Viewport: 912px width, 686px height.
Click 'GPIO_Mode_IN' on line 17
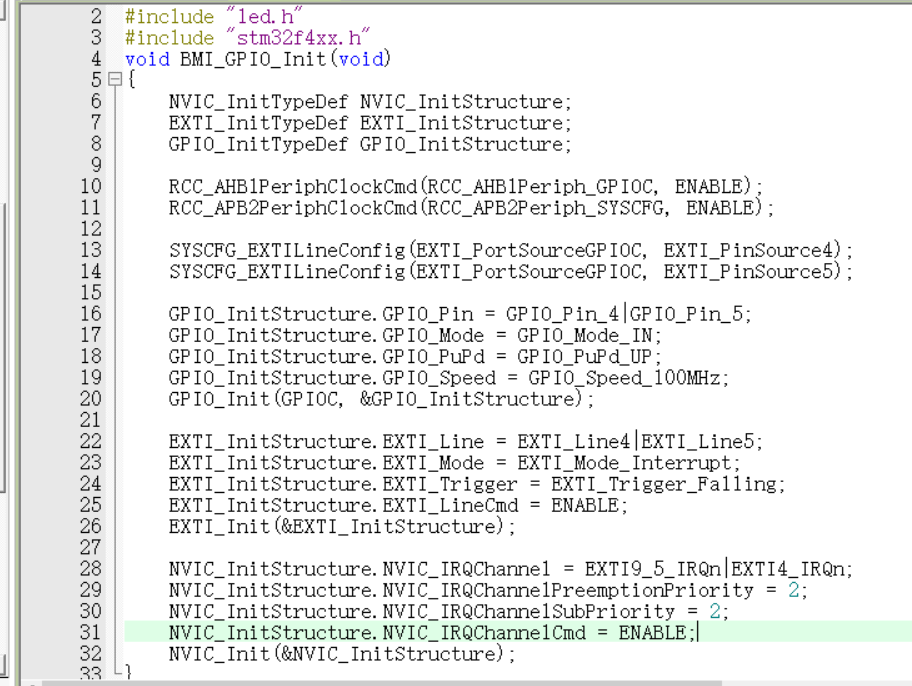point(585,336)
